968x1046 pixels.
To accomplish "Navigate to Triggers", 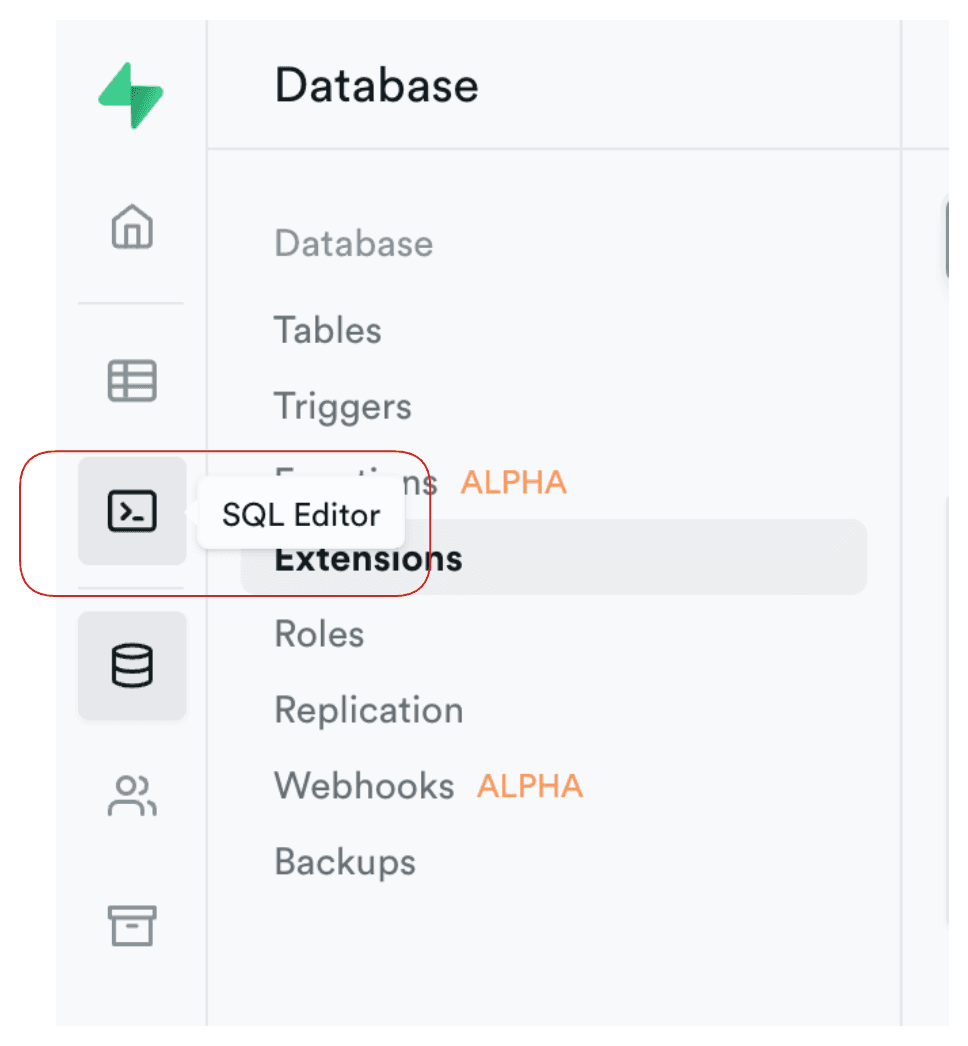I will point(342,407).
